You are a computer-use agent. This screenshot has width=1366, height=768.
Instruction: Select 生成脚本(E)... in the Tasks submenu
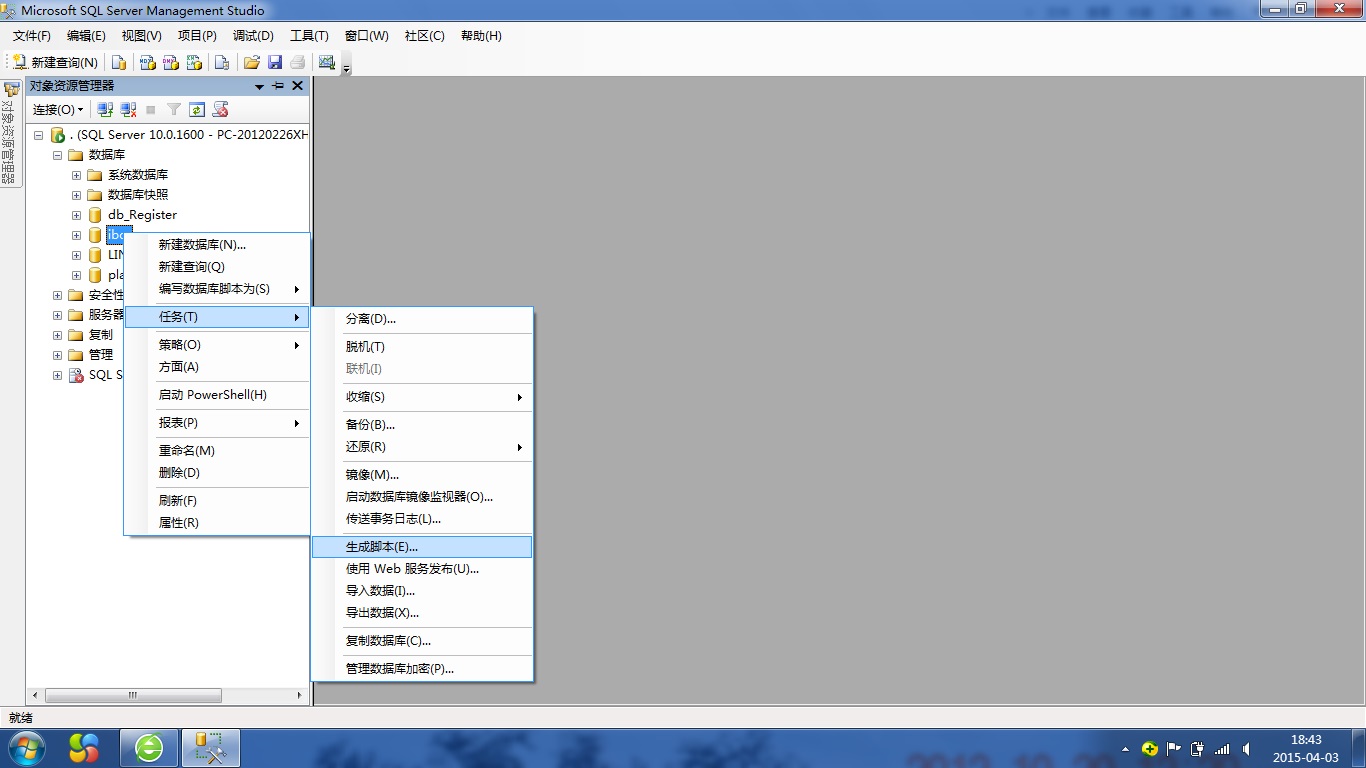422,547
